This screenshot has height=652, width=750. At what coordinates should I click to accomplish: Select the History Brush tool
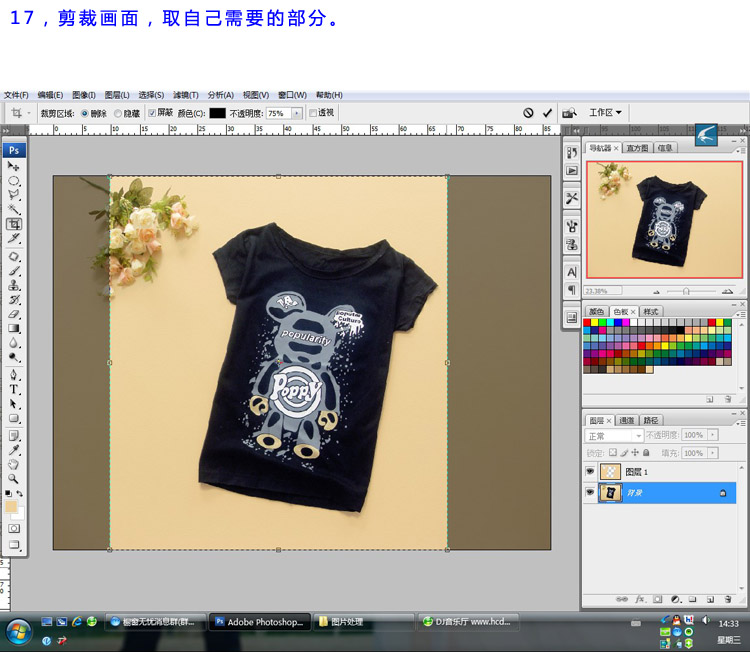point(13,300)
